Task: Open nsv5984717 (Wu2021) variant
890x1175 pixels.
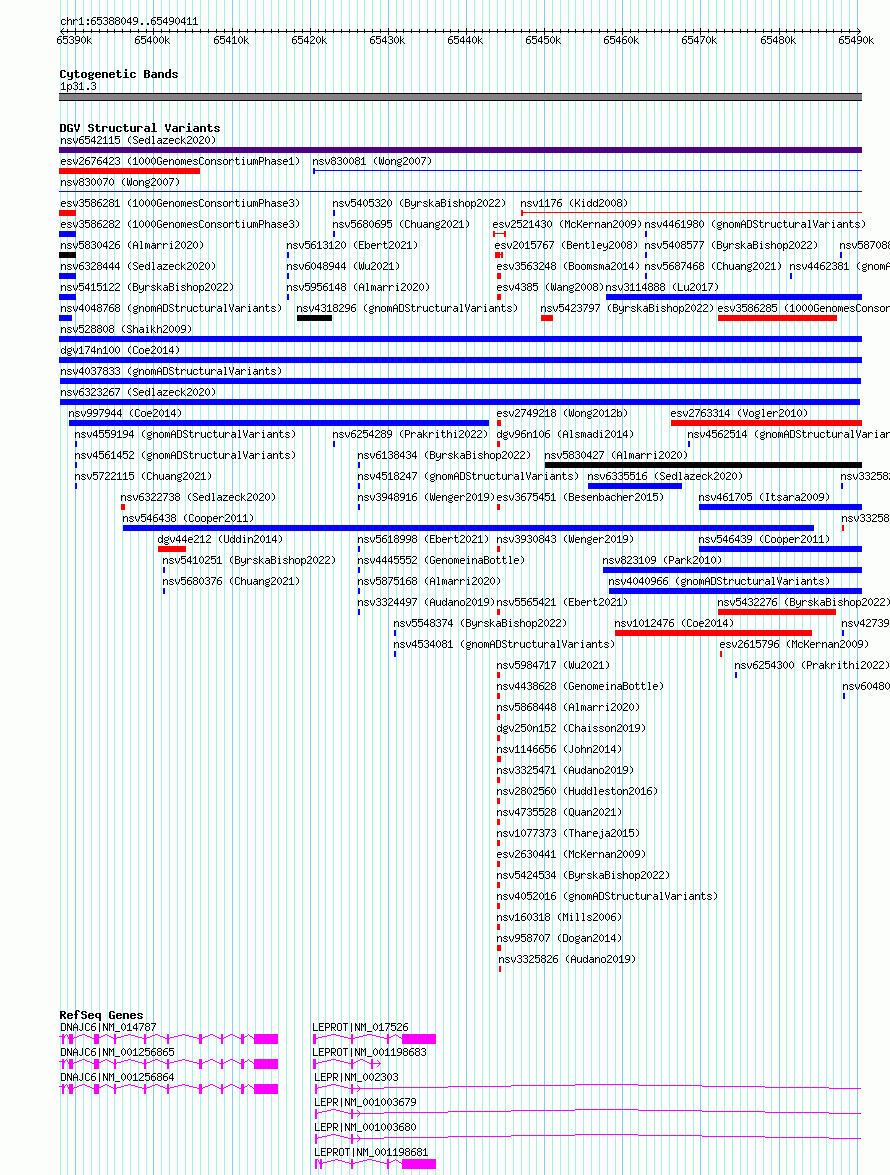Action: pyautogui.click(x=553, y=665)
